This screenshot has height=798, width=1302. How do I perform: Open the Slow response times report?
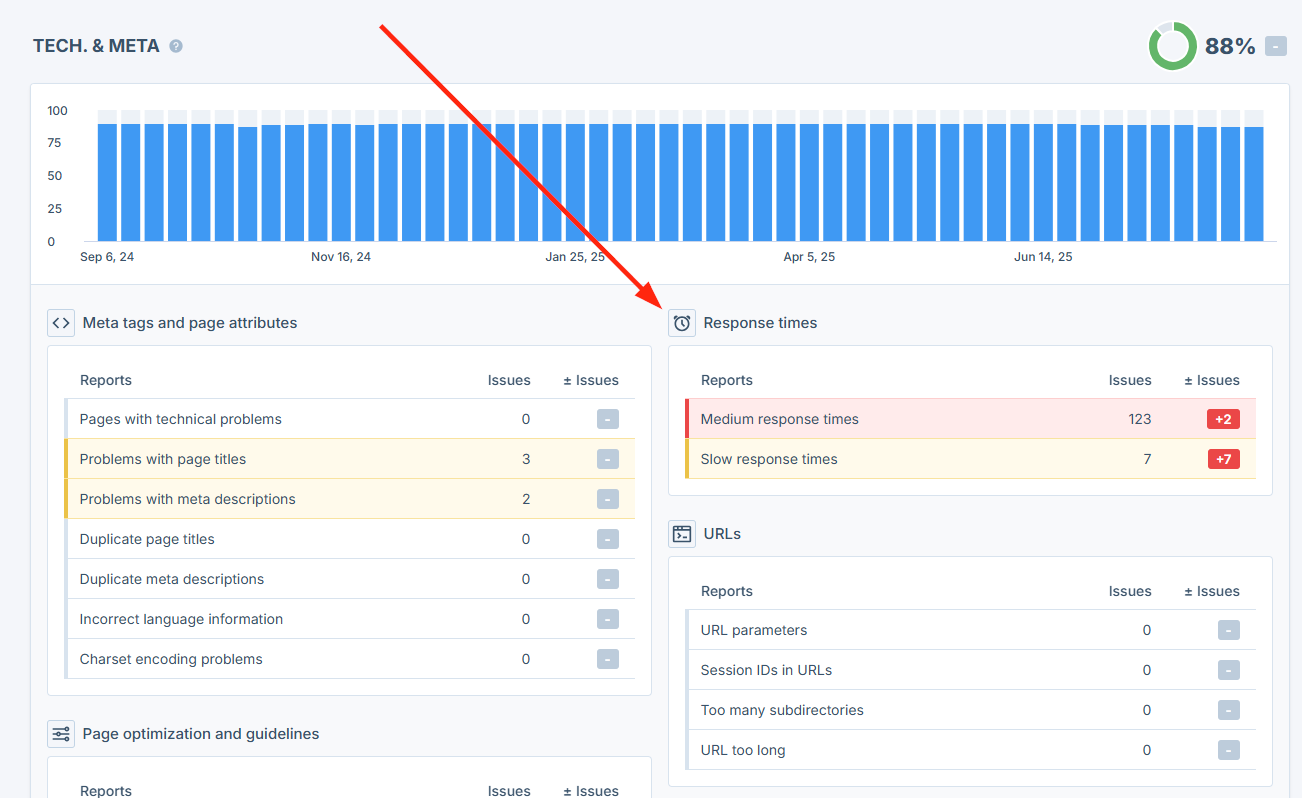[768, 459]
